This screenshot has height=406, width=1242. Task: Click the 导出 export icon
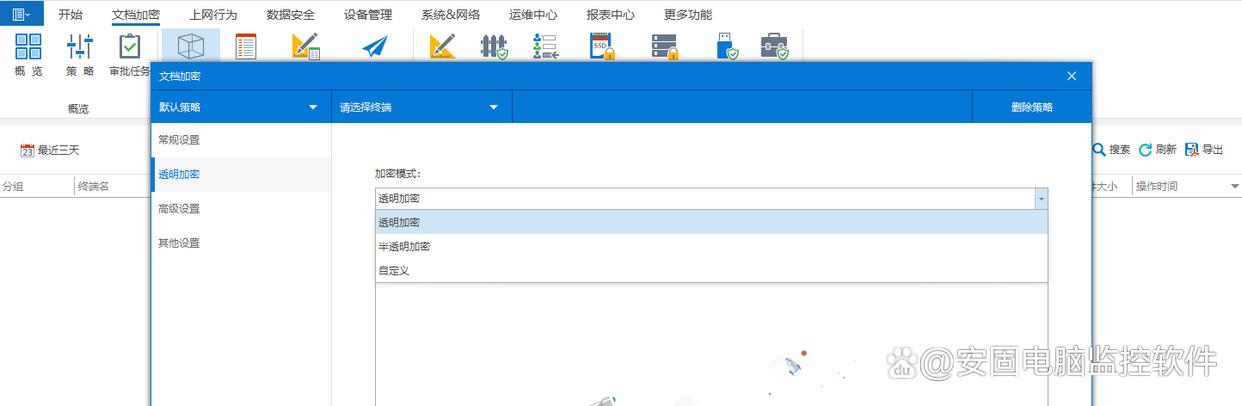pyautogui.click(x=1191, y=149)
